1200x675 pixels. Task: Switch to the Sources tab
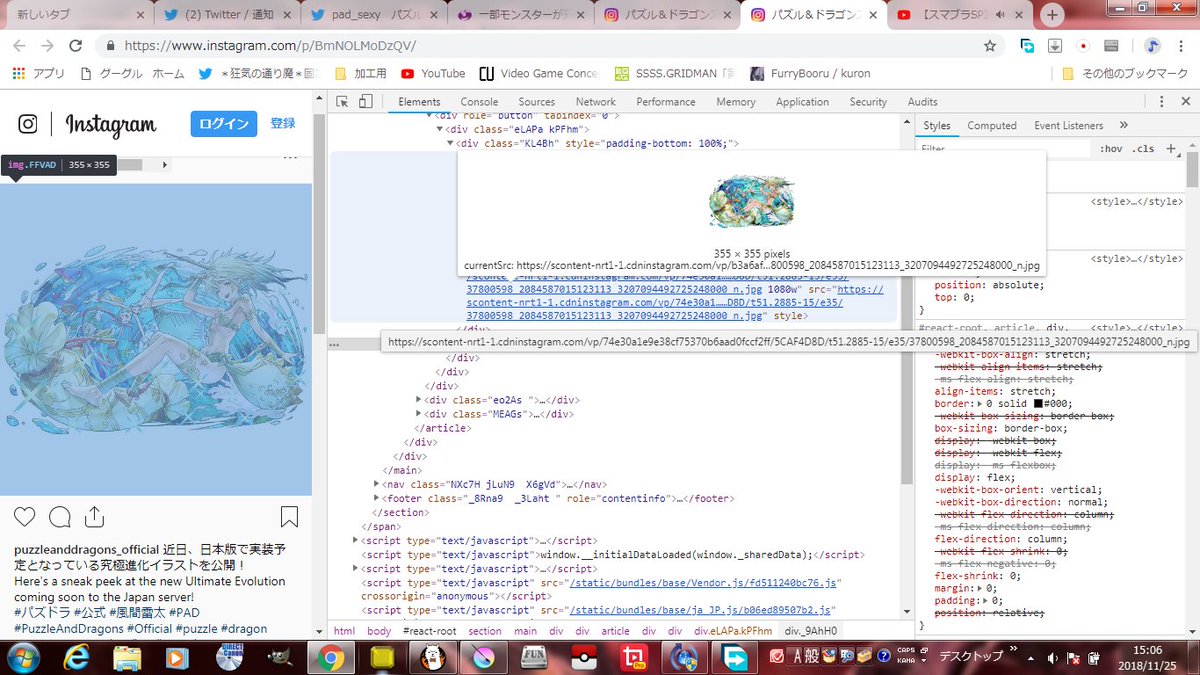pos(536,102)
